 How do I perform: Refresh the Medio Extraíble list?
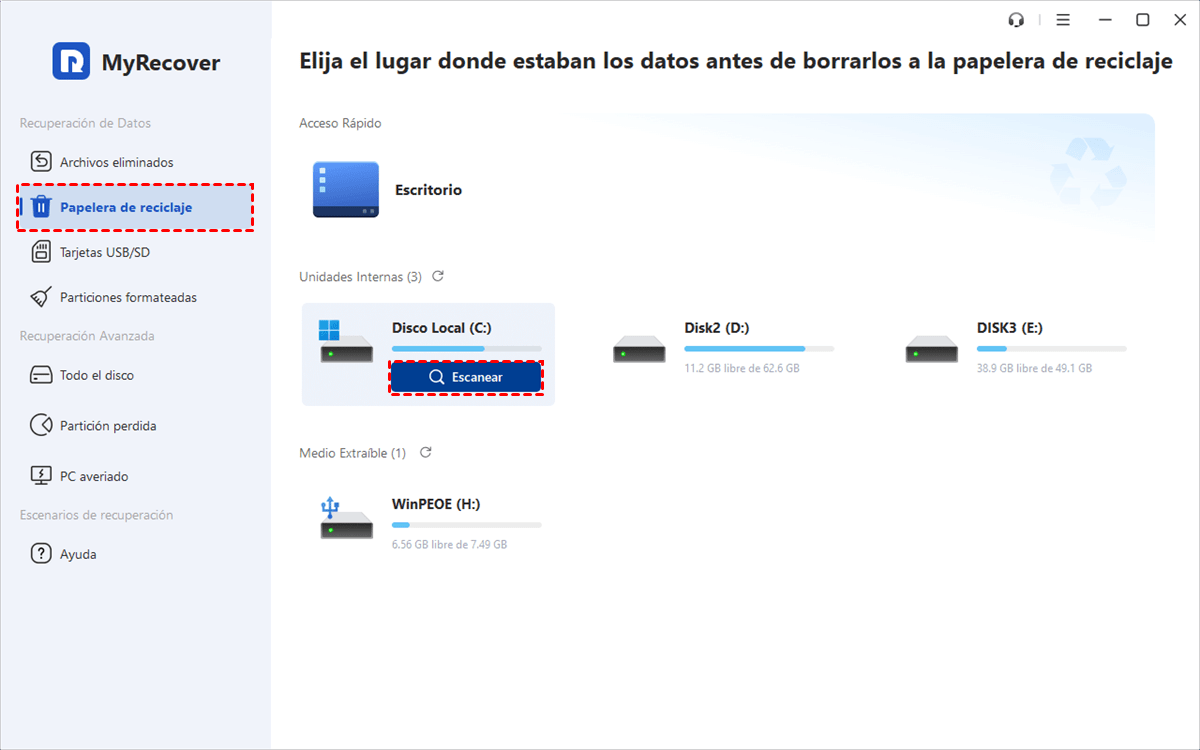(x=425, y=453)
